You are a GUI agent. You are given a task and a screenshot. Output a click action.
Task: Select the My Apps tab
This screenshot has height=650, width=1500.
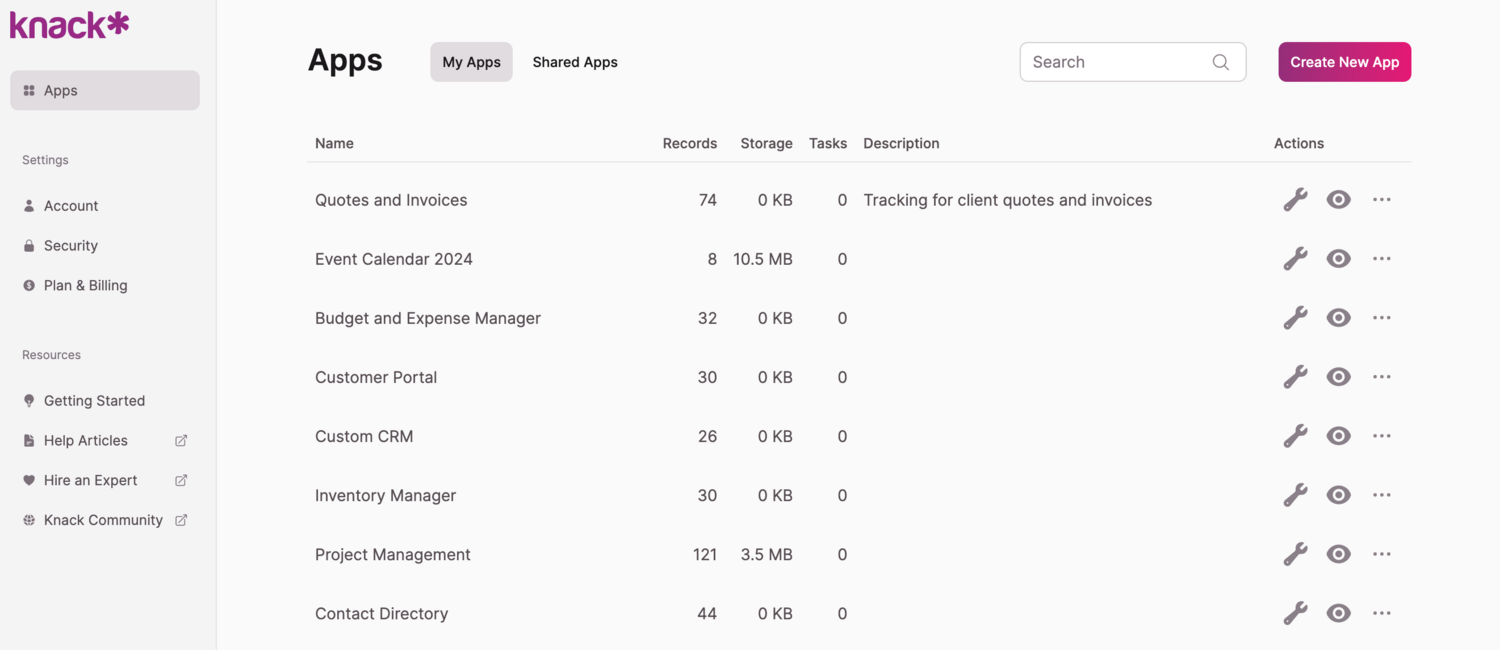tap(471, 61)
